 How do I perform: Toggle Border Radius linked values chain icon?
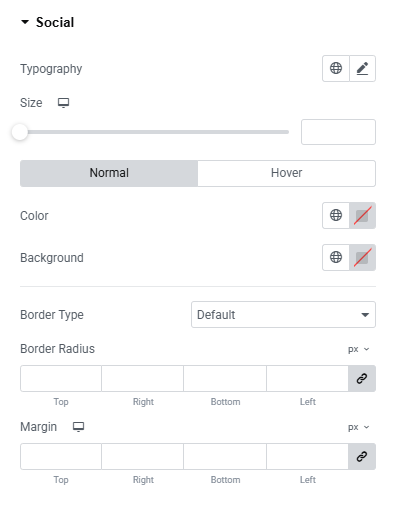coord(362,378)
